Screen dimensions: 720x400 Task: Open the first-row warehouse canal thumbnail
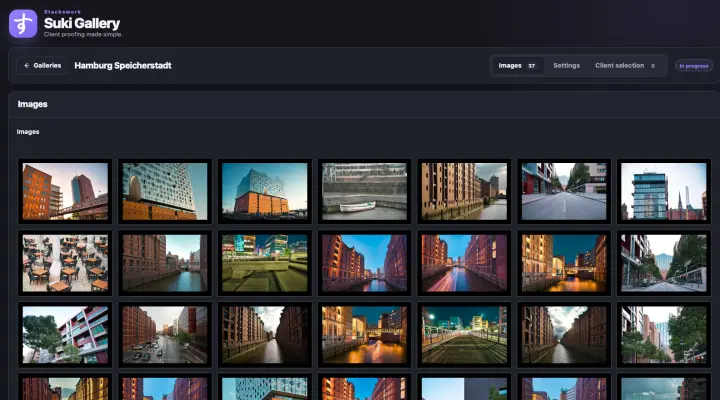click(x=464, y=192)
